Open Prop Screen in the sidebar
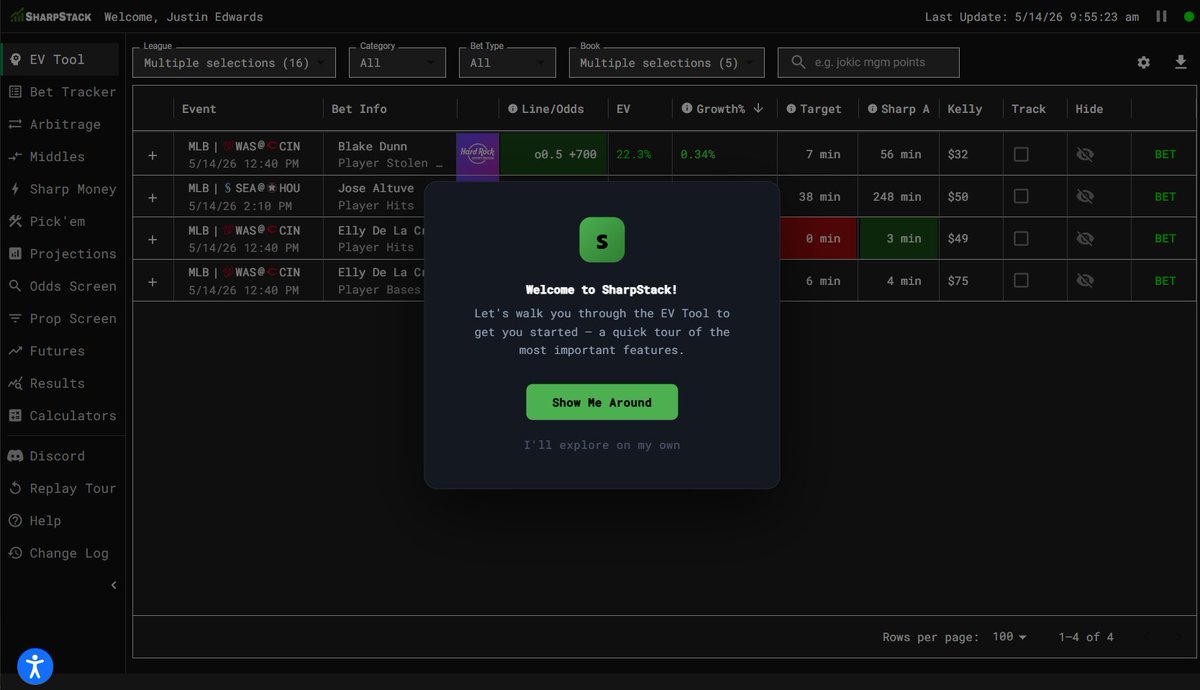Screen dimensions: 1200x690 [x=60, y=318]
